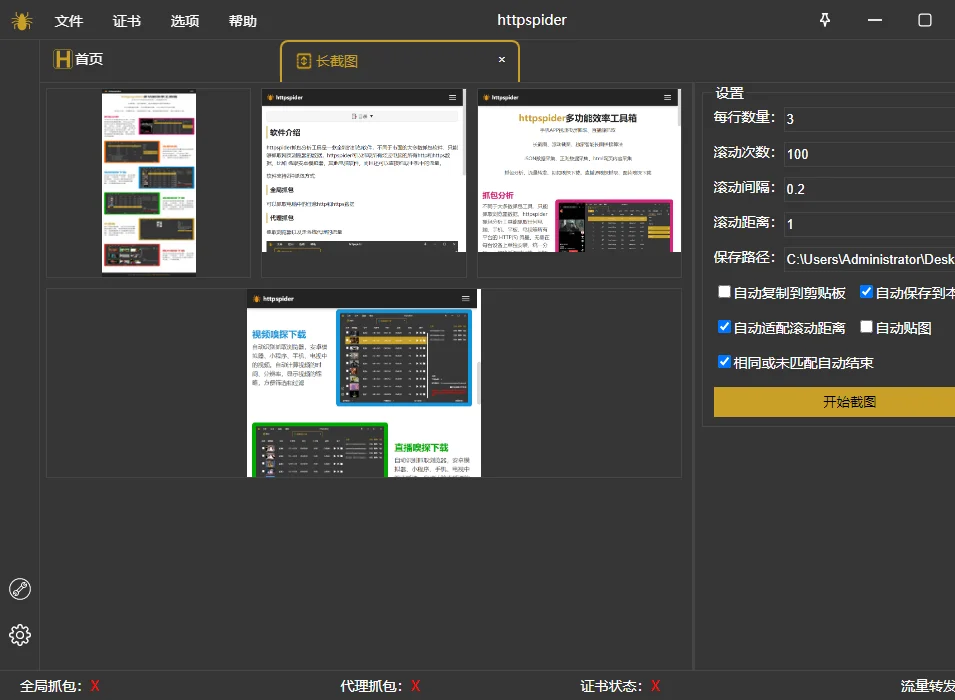The image size is (955, 700).
Task: Click the 证书状态 status label
Action: tap(611, 686)
